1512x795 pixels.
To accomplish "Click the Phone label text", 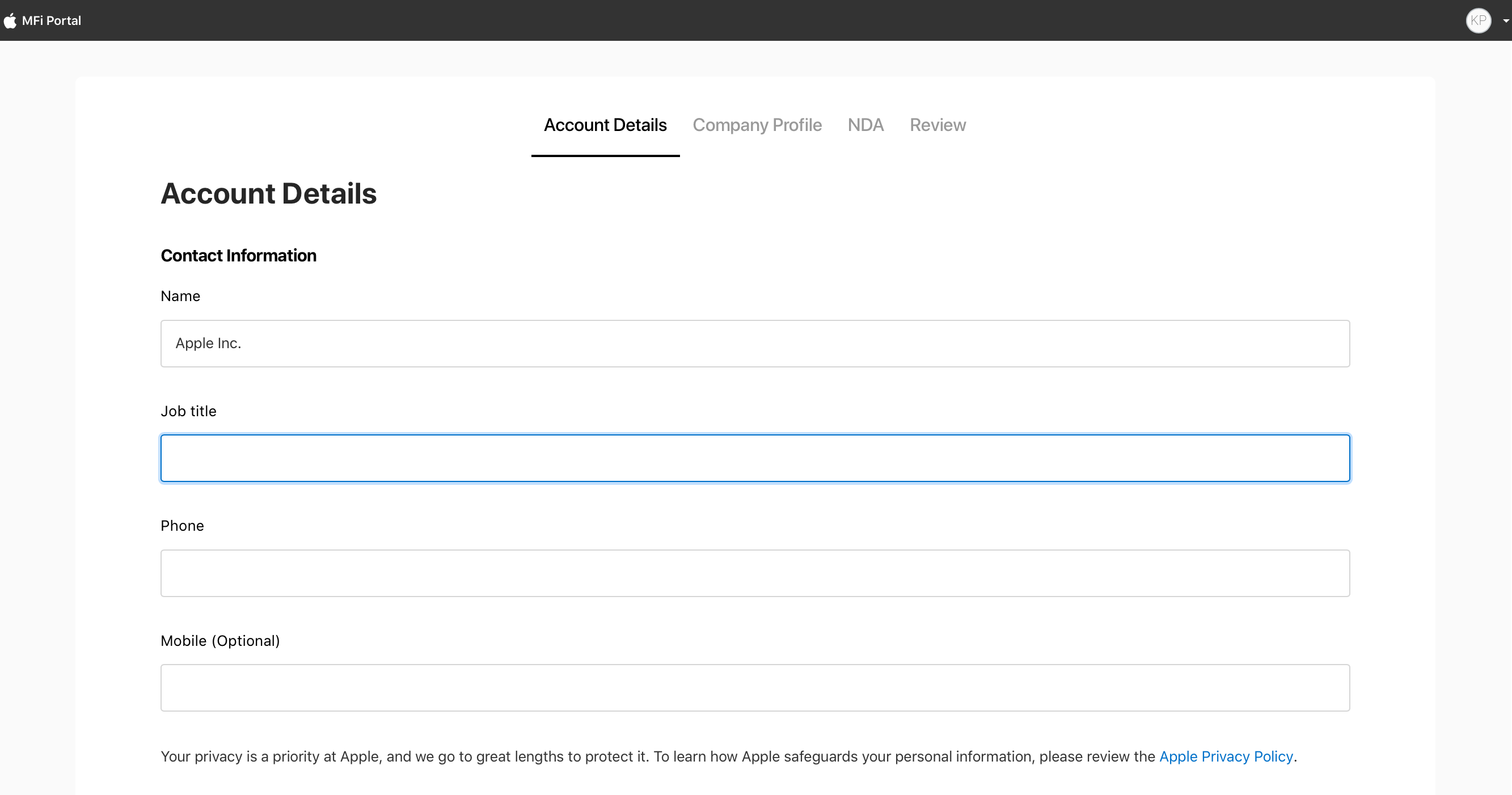I will (182, 526).
